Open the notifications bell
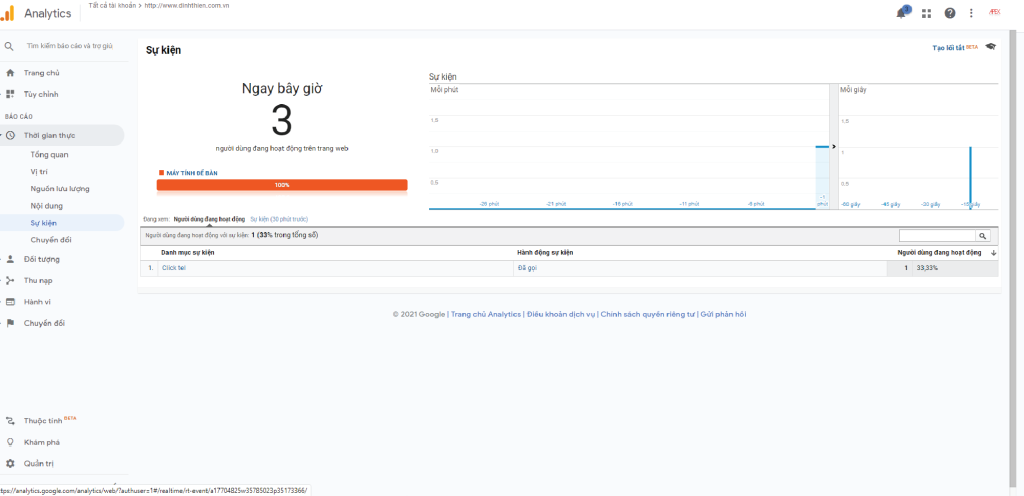 [902, 13]
